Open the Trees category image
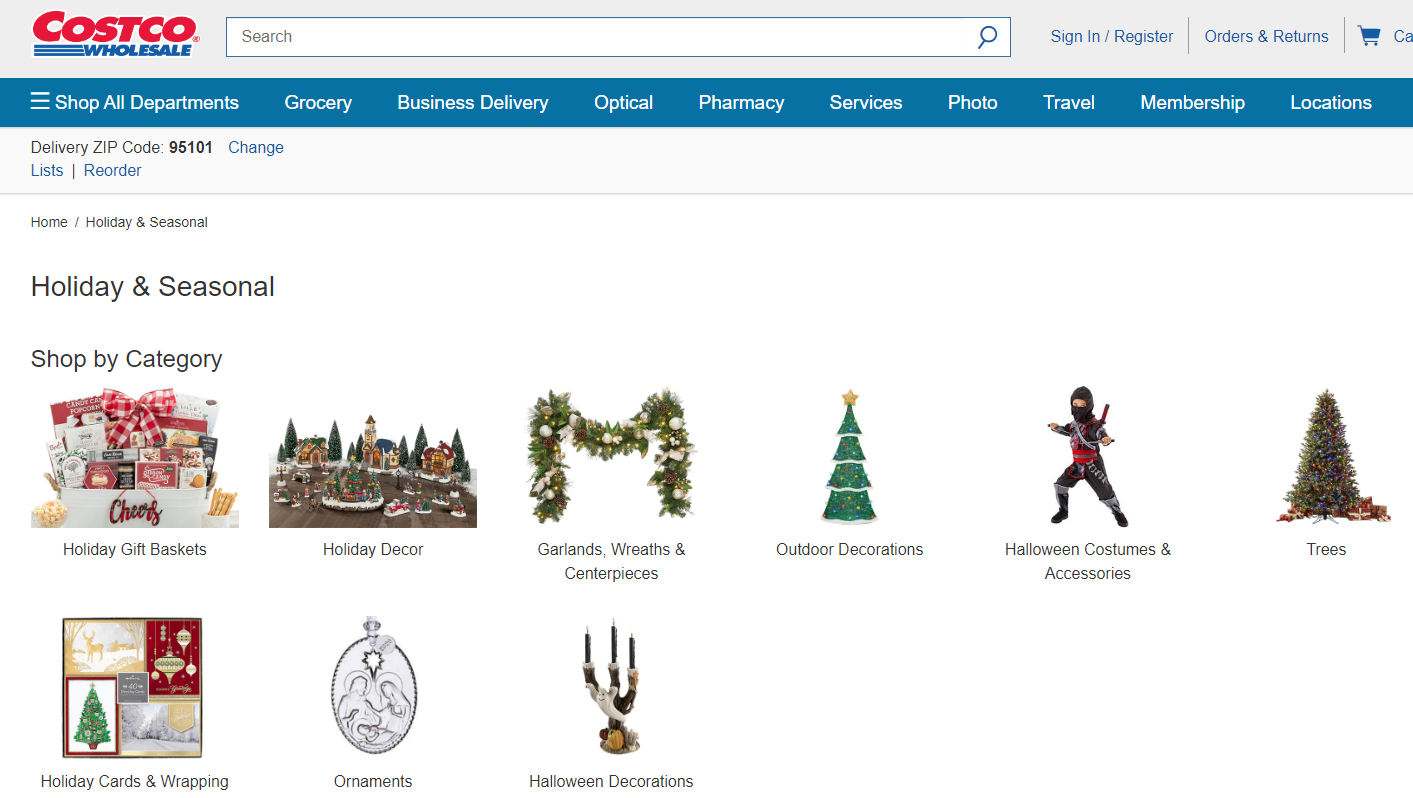The height and width of the screenshot is (798, 1413). pyautogui.click(x=1326, y=458)
